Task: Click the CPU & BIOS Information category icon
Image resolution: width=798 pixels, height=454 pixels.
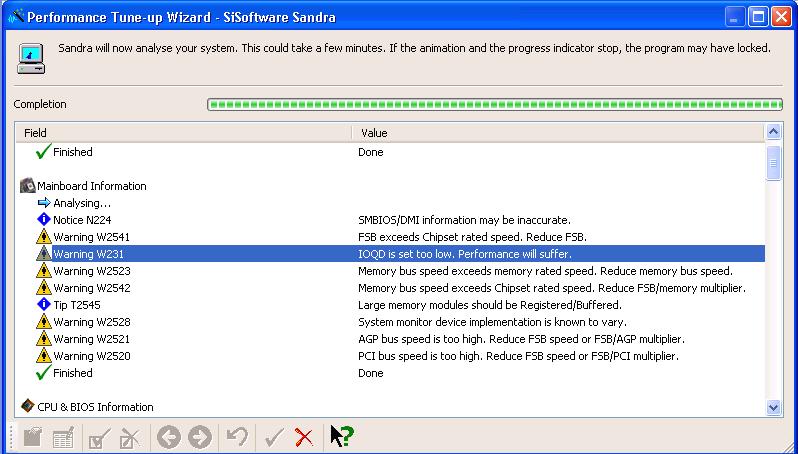Action: pyautogui.click(x=27, y=406)
